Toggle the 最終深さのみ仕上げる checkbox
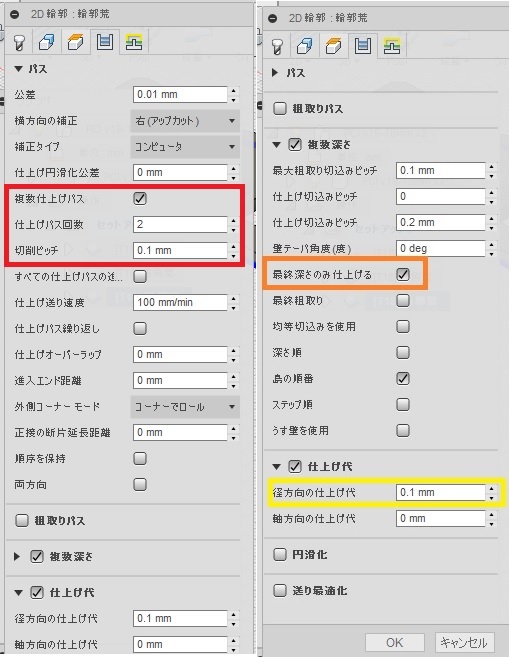509x657 pixels. point(403,274)
